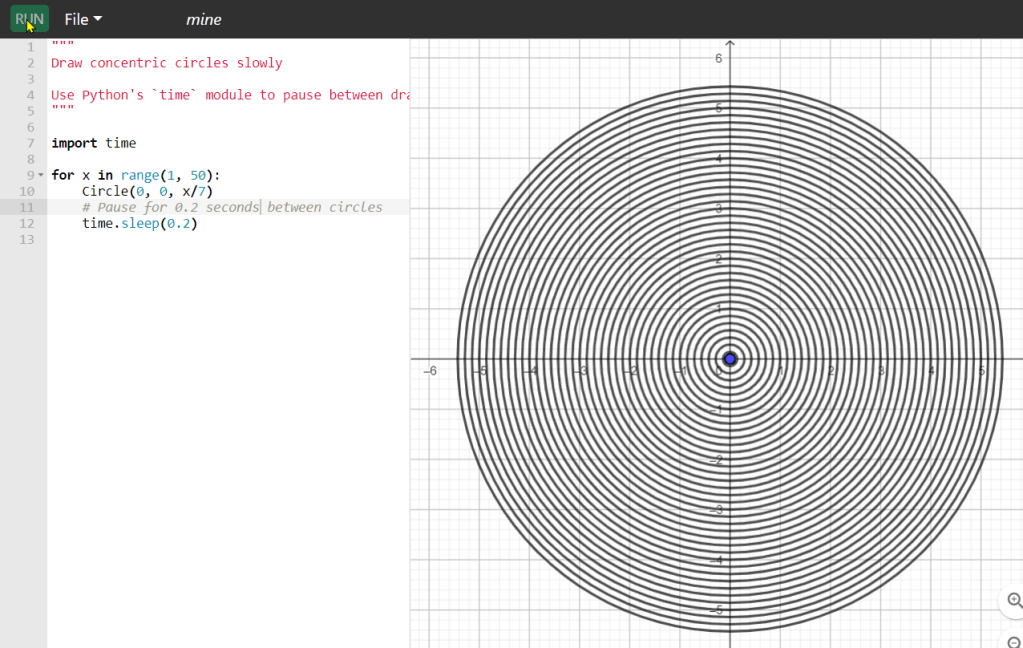The image size is (1023, 648).
Task: Zoom out the graph with magnifier minus
Action: click(1014, 642)
